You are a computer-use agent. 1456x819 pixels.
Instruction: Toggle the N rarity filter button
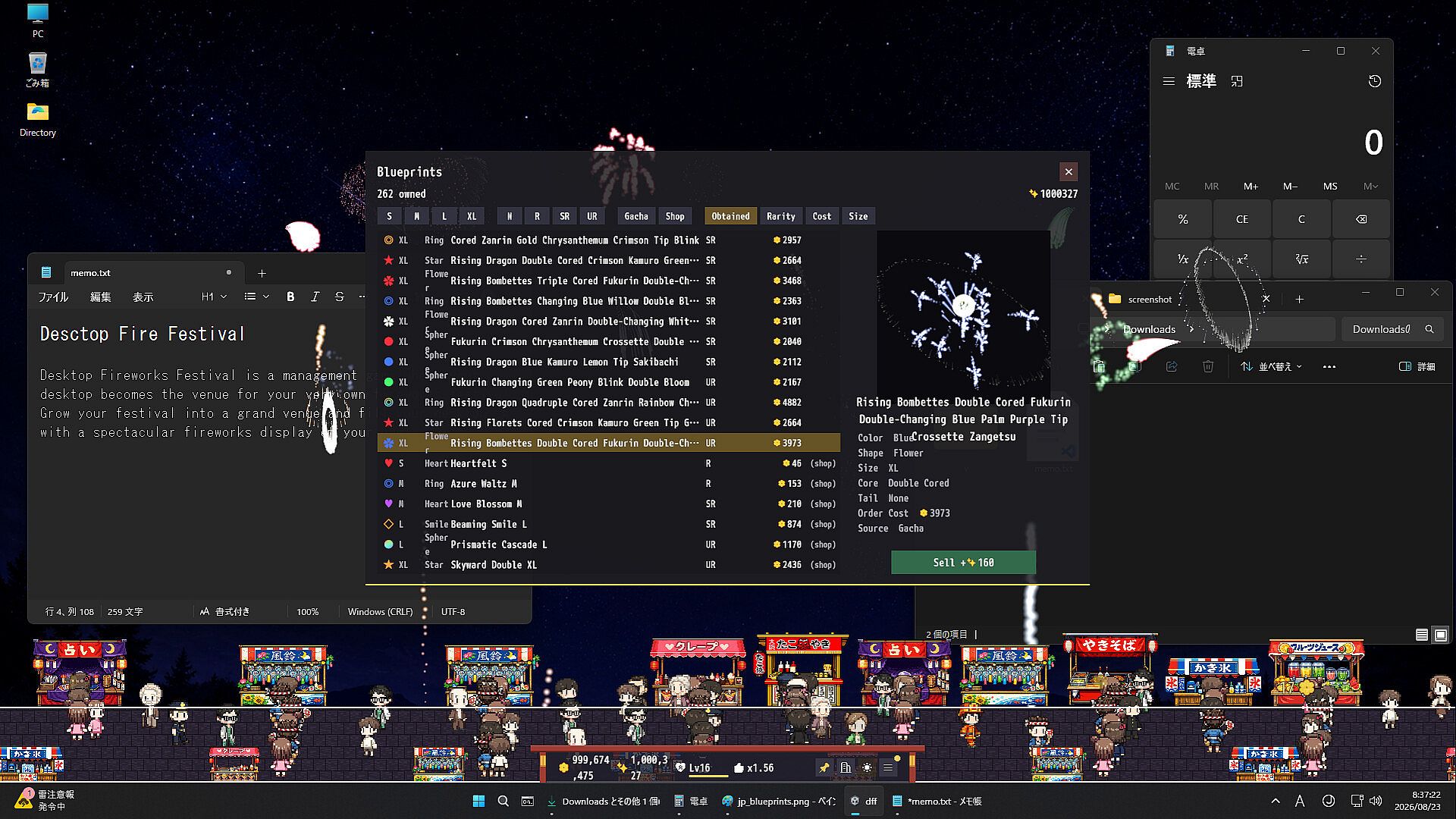510,216
